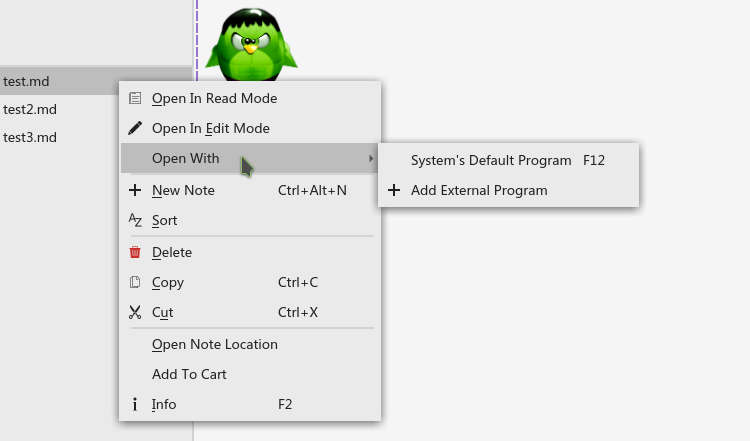This screenshot has height=441, width=750.
Task: Click the plus icon beside Add External Program
Action: (x=394, y=190)
